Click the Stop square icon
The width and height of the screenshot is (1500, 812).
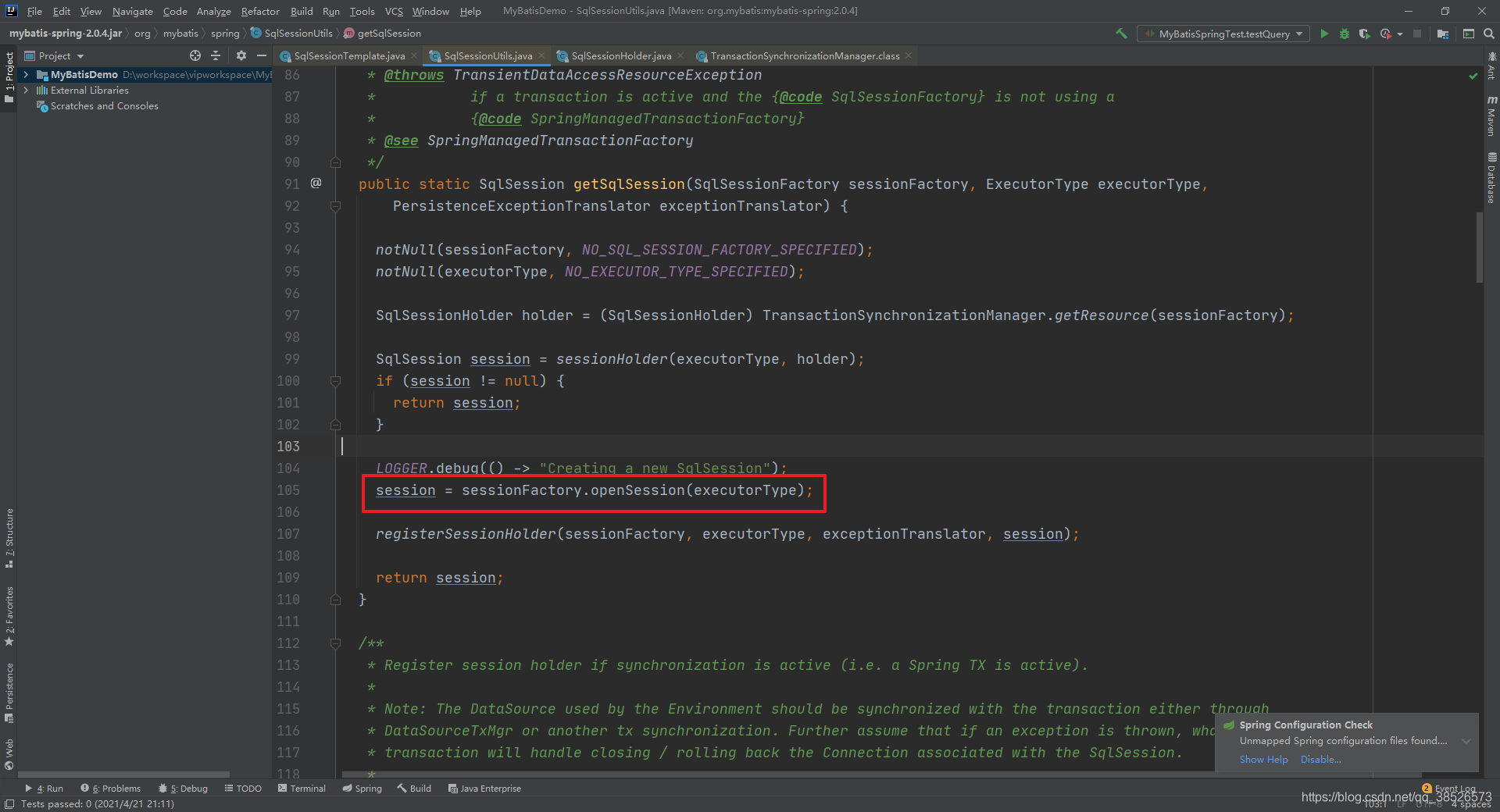click(x=1416, y=34)
